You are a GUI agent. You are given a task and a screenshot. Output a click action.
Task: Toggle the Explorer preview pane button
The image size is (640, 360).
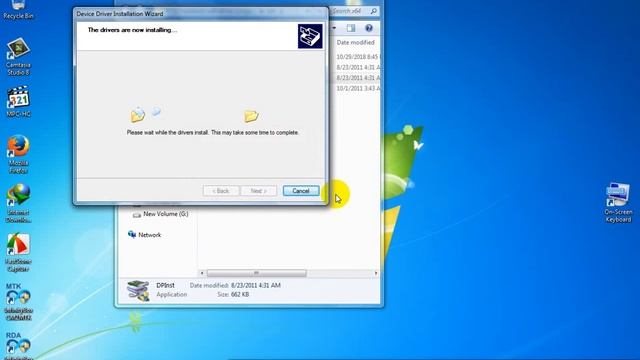point(351,28)
